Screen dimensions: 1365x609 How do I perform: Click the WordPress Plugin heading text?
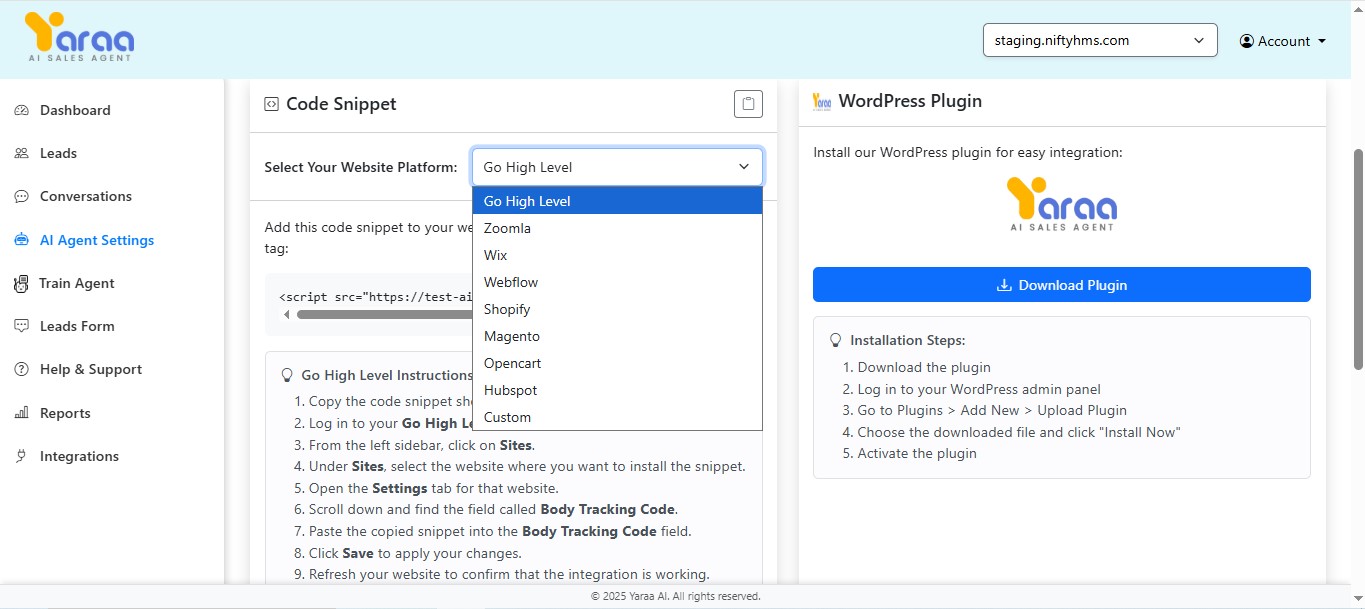(x=910, y=101)
